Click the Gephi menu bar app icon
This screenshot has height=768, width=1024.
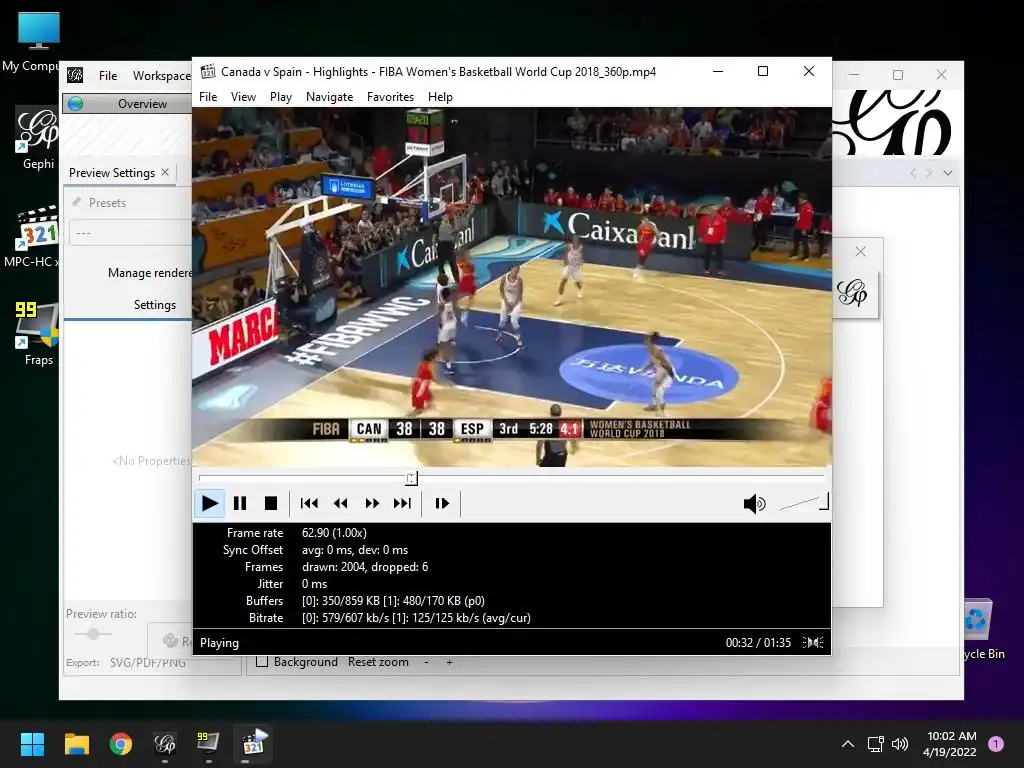coord(75,75)
